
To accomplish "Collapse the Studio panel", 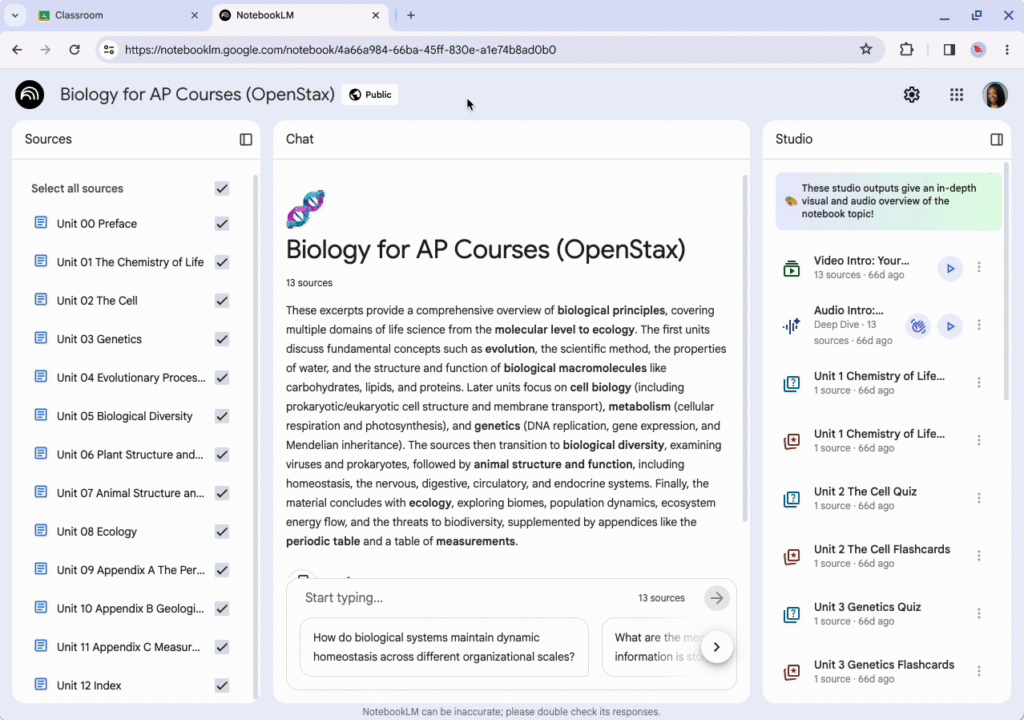I will coord(996,139).
